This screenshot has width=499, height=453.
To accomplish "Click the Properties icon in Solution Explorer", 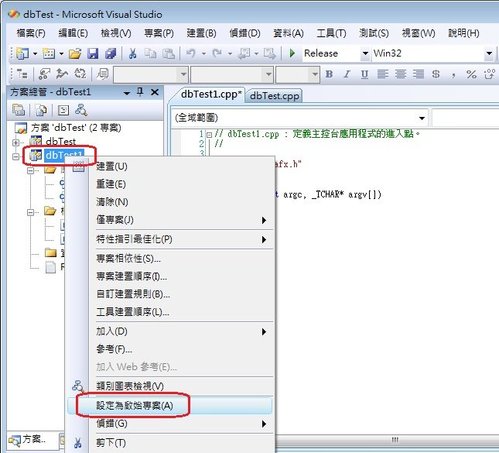I will (18, 110).
